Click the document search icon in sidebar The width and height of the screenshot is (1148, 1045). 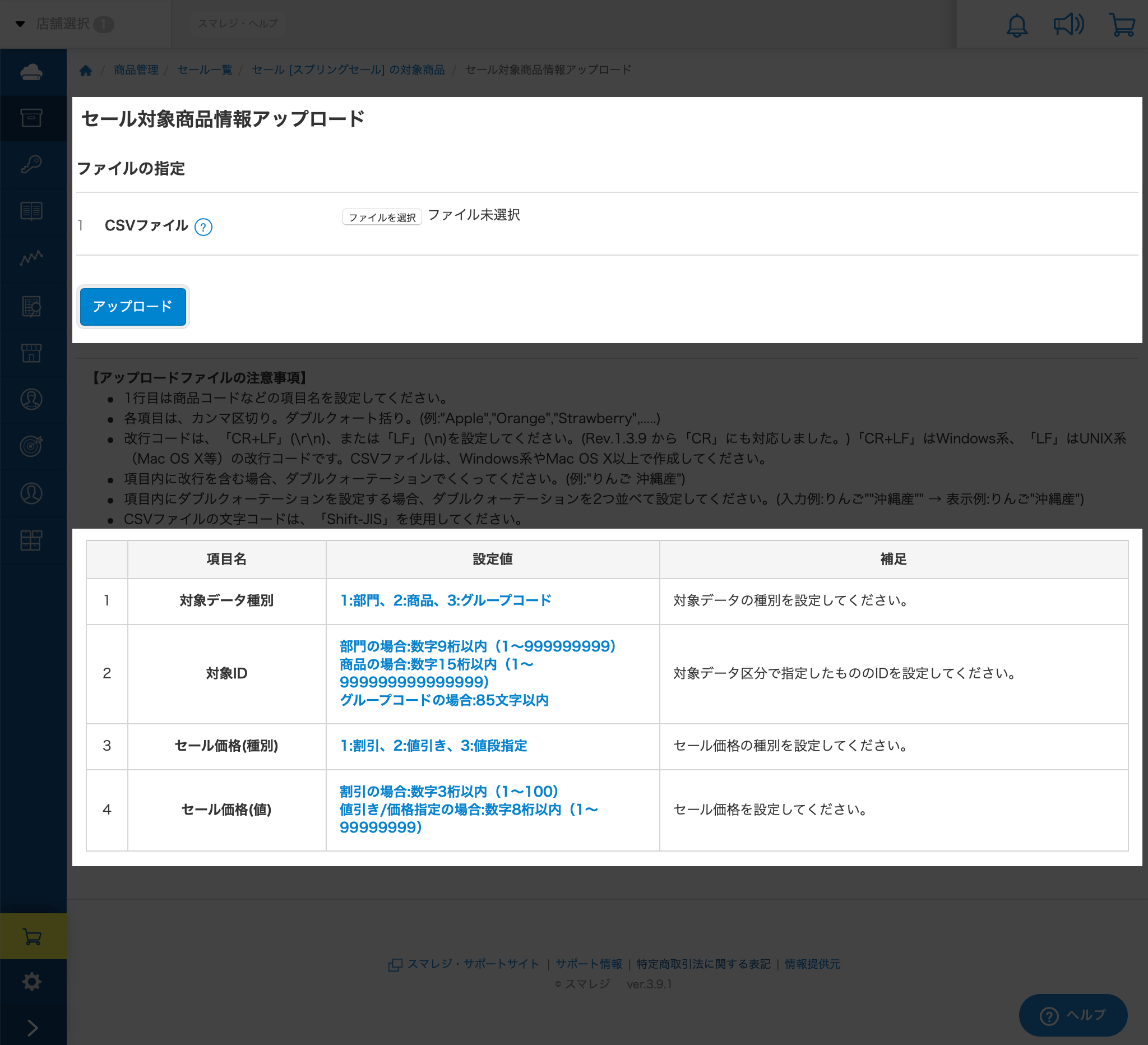31,307
